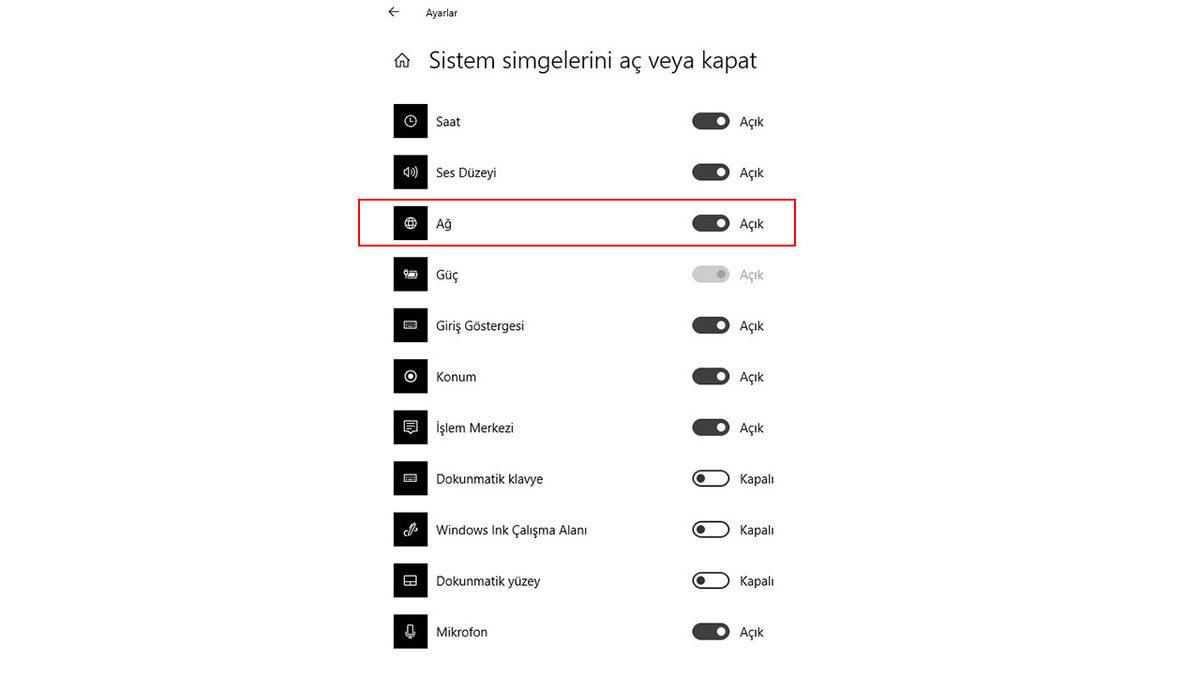This screenshot has width=1200, height=675.
Task: Toggle off the Ağ switch
Action: pyautogui.click(x=710, y=222)
